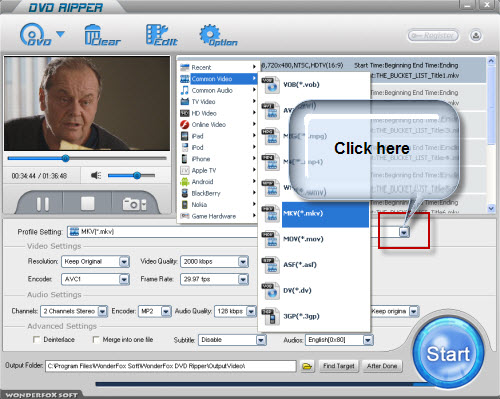This screenshot has width=500, height=399.
Task: Open the Edit filmstrip tool
Action: pos(162,35)
